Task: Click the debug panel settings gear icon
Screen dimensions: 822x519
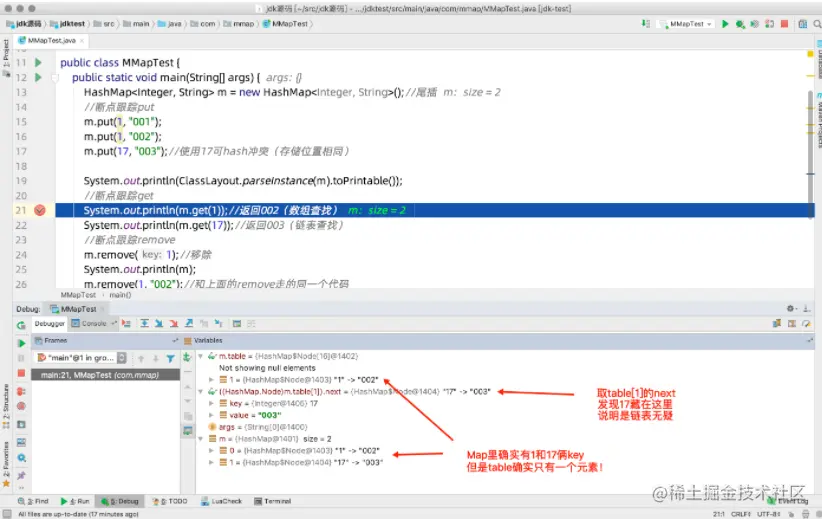Action: (791, 309)
